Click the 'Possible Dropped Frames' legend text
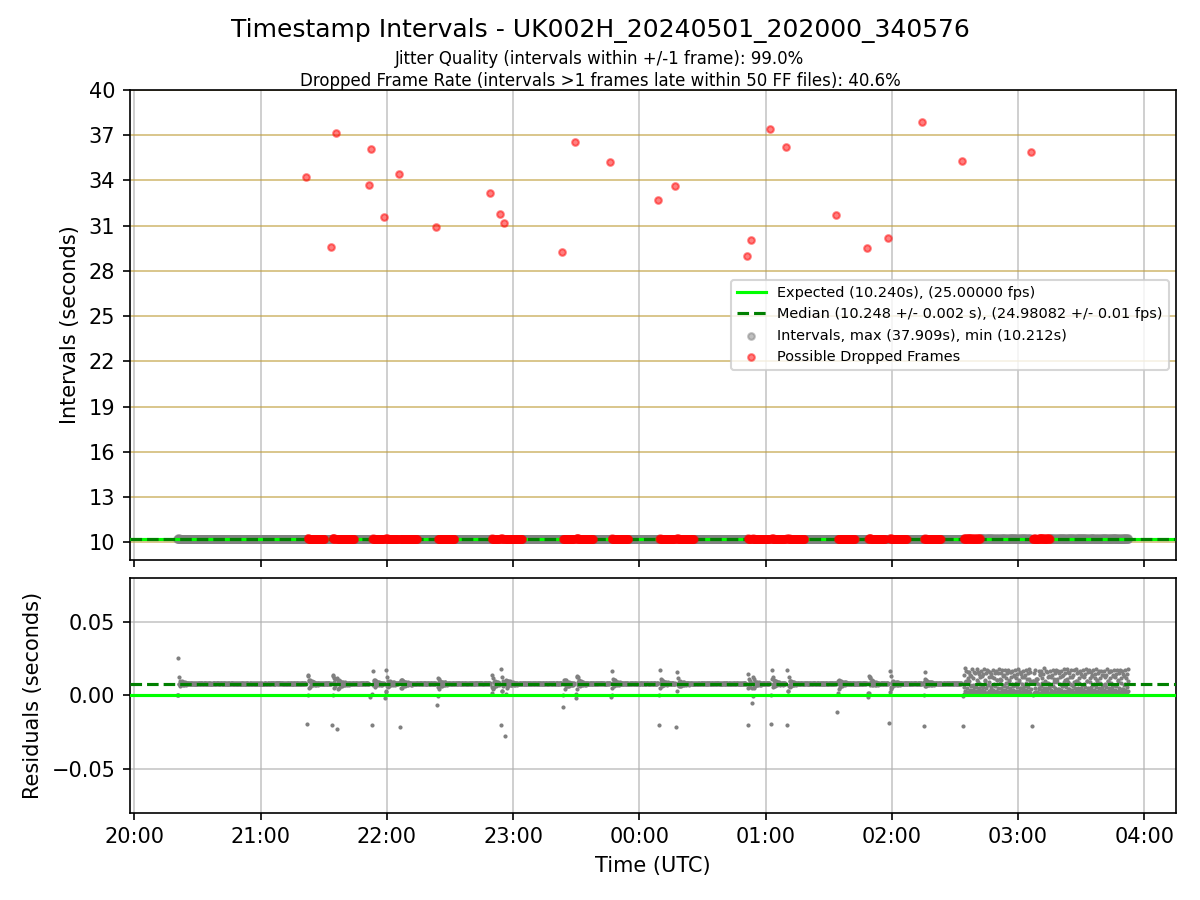The height and width of the screenshot is (900, 1200). [x=868, y=356]
